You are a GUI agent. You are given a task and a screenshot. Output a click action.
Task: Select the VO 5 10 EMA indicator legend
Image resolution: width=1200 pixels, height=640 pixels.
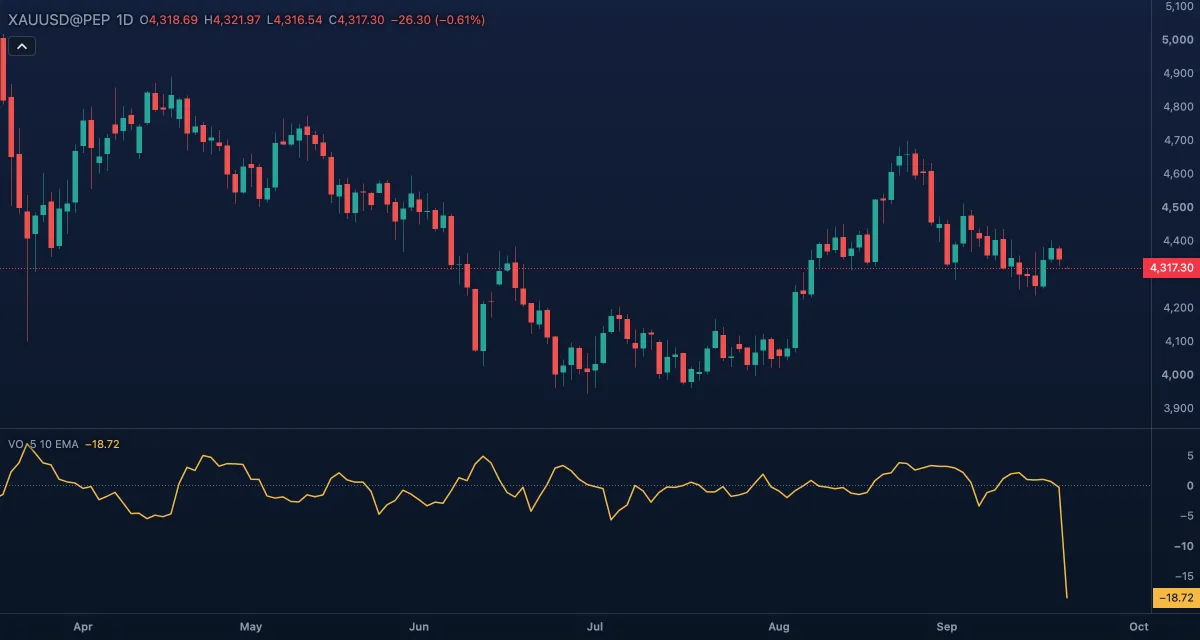point(43,444)
